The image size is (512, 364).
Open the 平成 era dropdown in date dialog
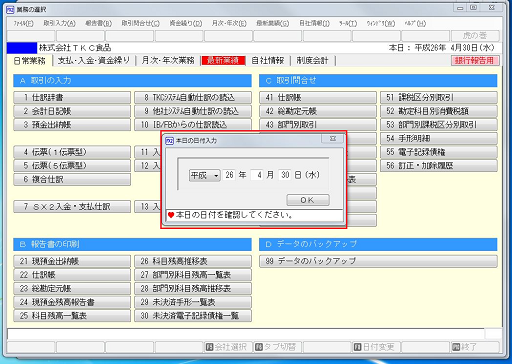[x=205, y=175]
